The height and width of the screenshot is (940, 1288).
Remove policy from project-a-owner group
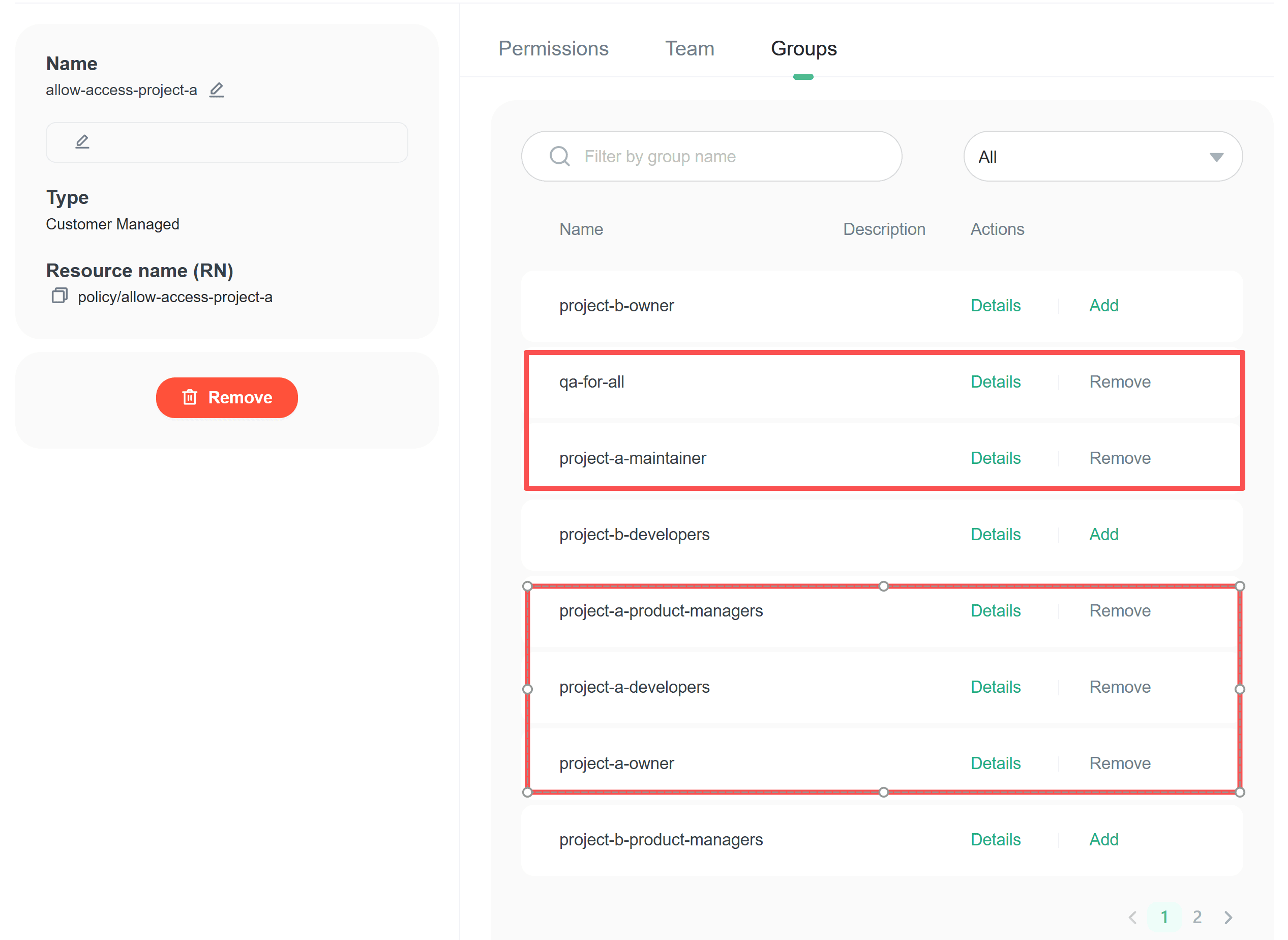click(1119, 763)
